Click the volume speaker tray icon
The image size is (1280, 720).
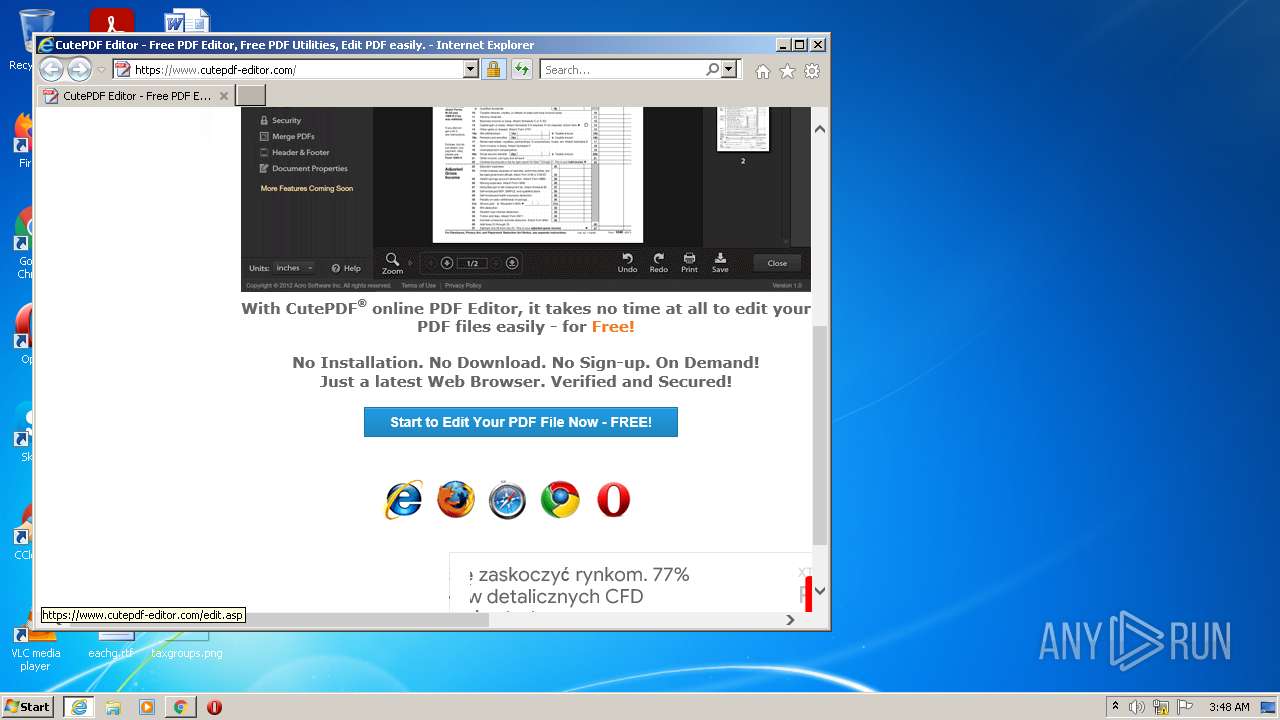point(1137,707)
